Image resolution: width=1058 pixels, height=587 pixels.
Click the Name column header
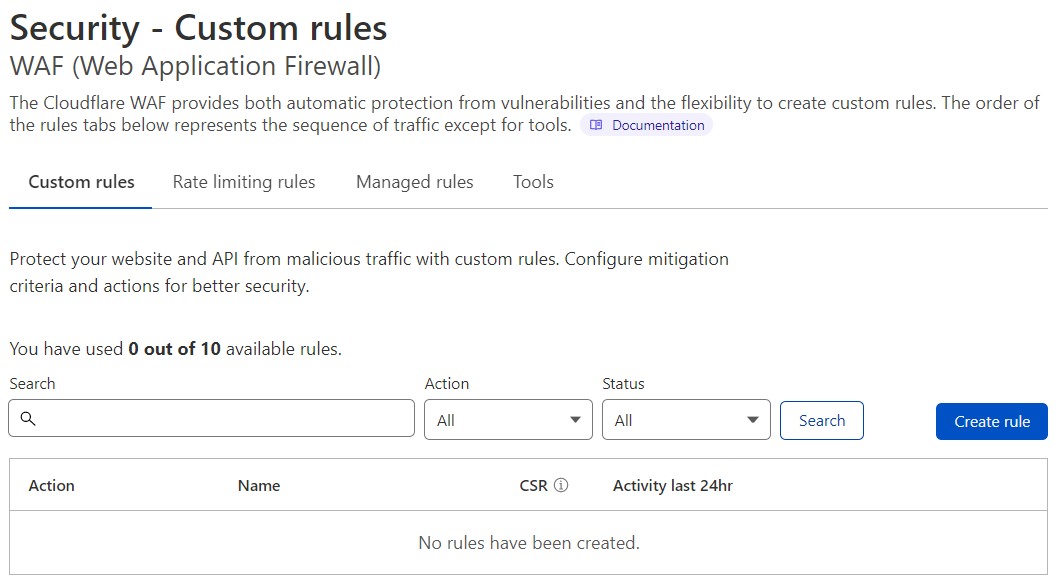click(x=258, y=485)
